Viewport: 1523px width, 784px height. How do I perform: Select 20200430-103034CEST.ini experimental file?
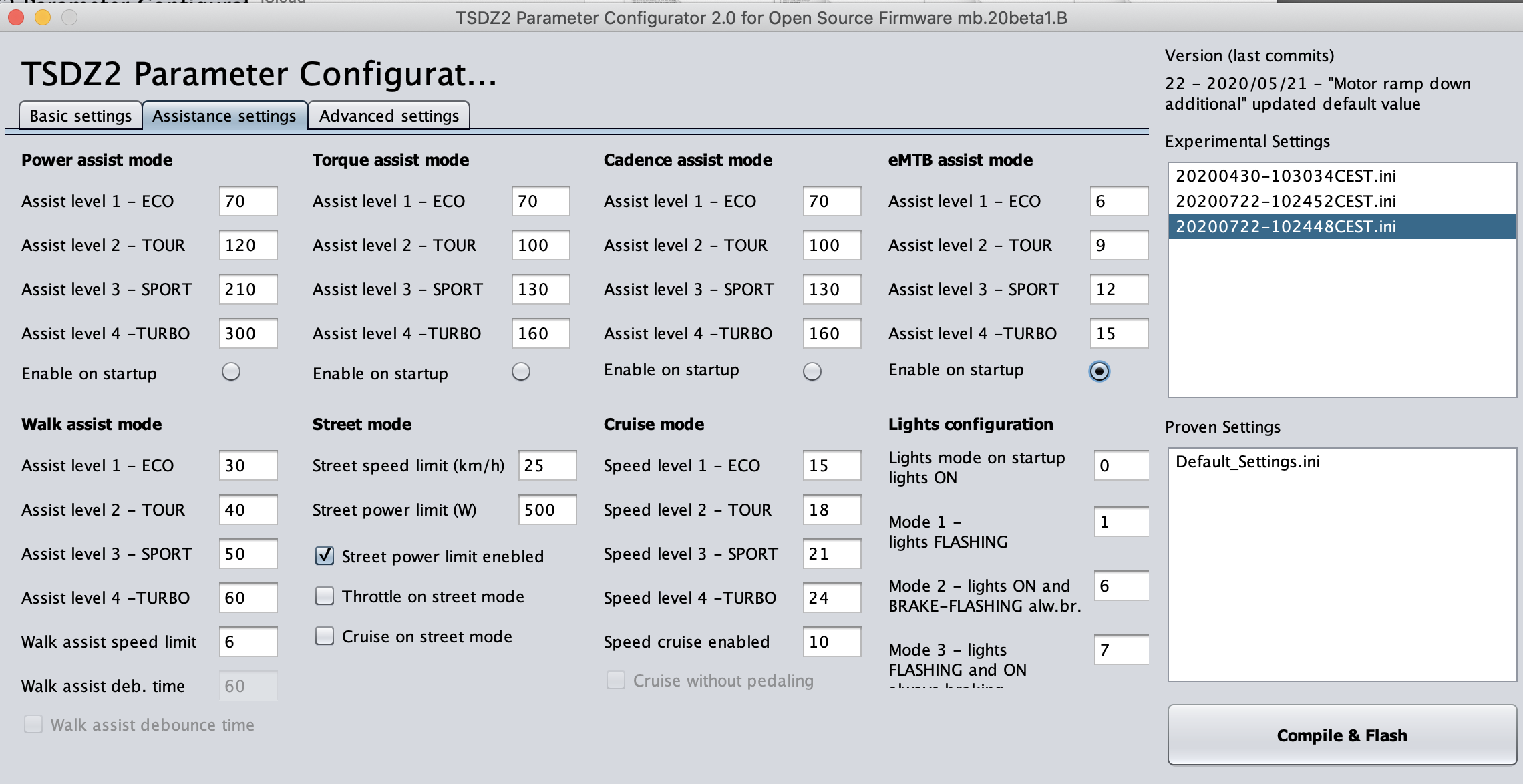1342,176
